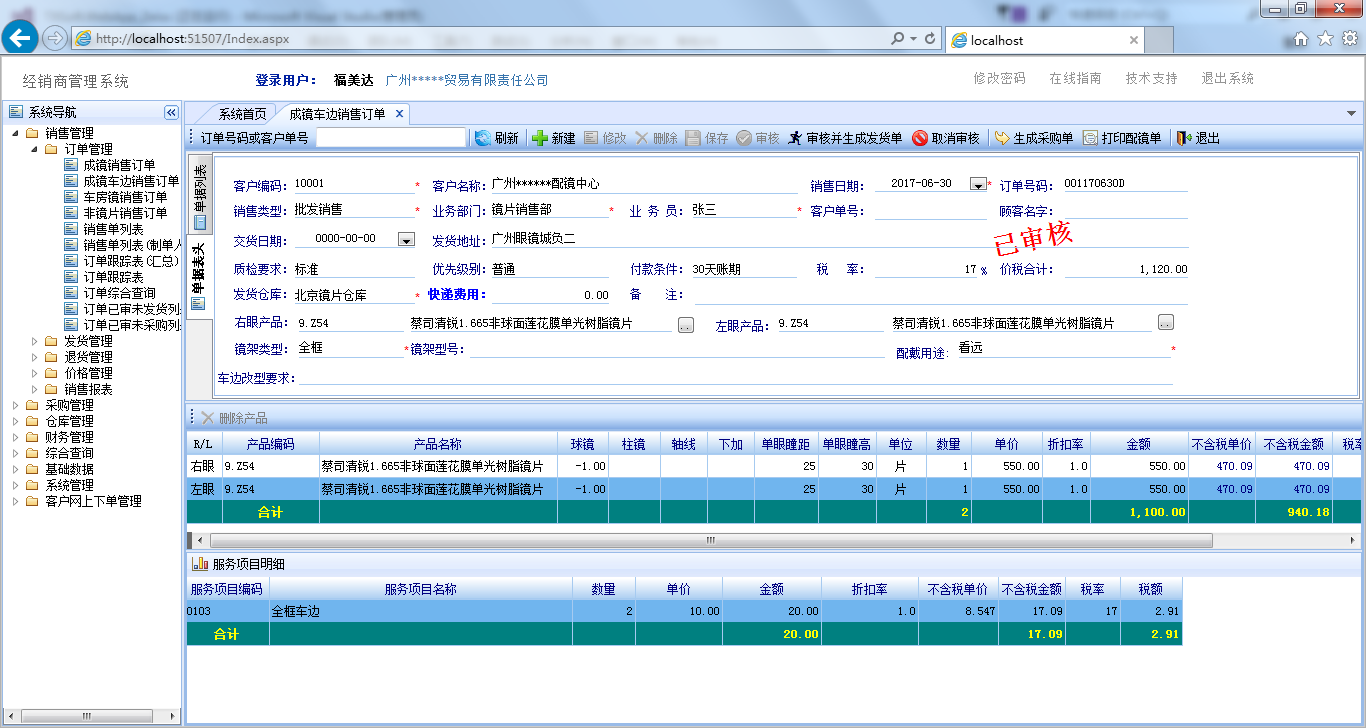
Task: Open the 交货日期 date dropdown
Action: [x=406, y=239]
